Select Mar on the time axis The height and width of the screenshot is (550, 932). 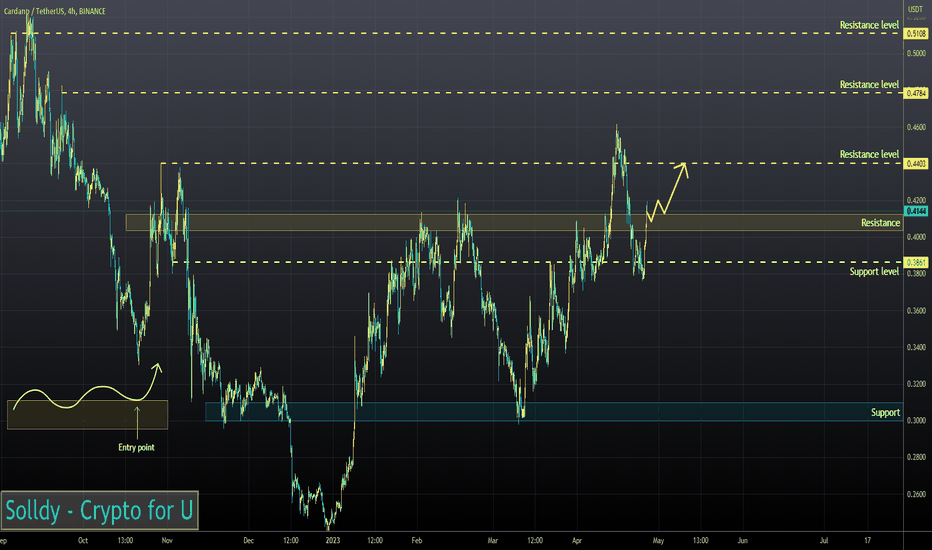(493, 540)
